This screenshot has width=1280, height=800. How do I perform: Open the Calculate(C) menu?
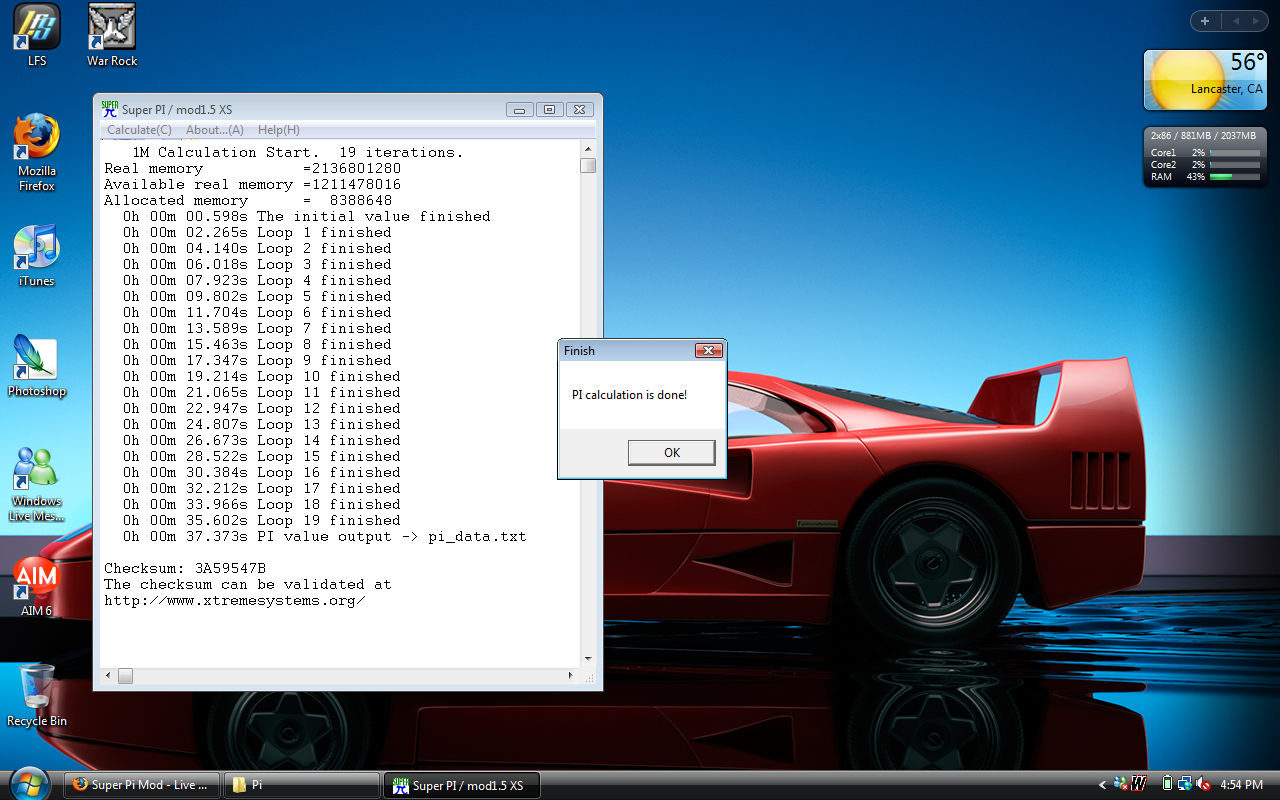[x=139, y=130]
